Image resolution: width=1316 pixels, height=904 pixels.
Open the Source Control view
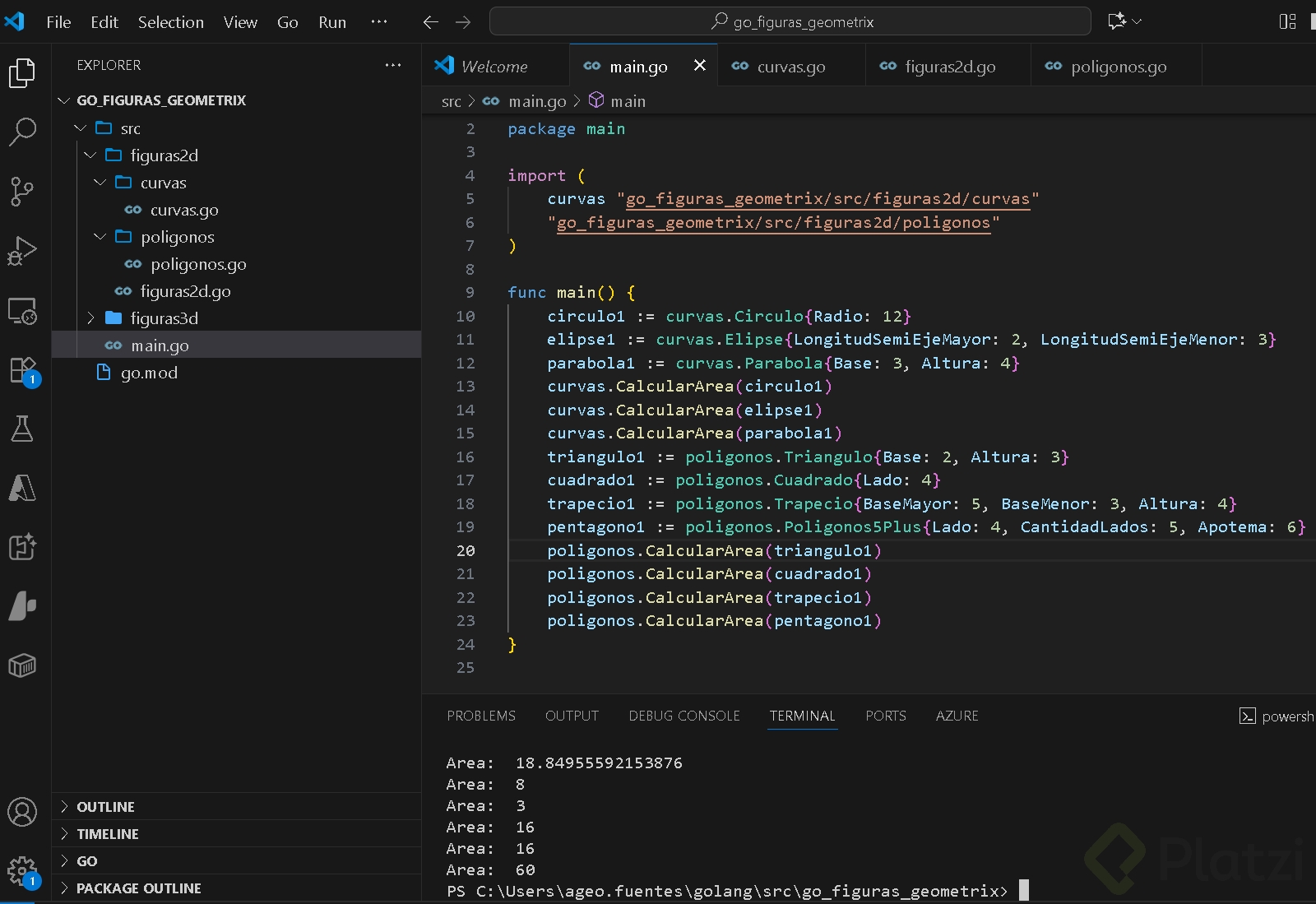click(x=22, y=191)
